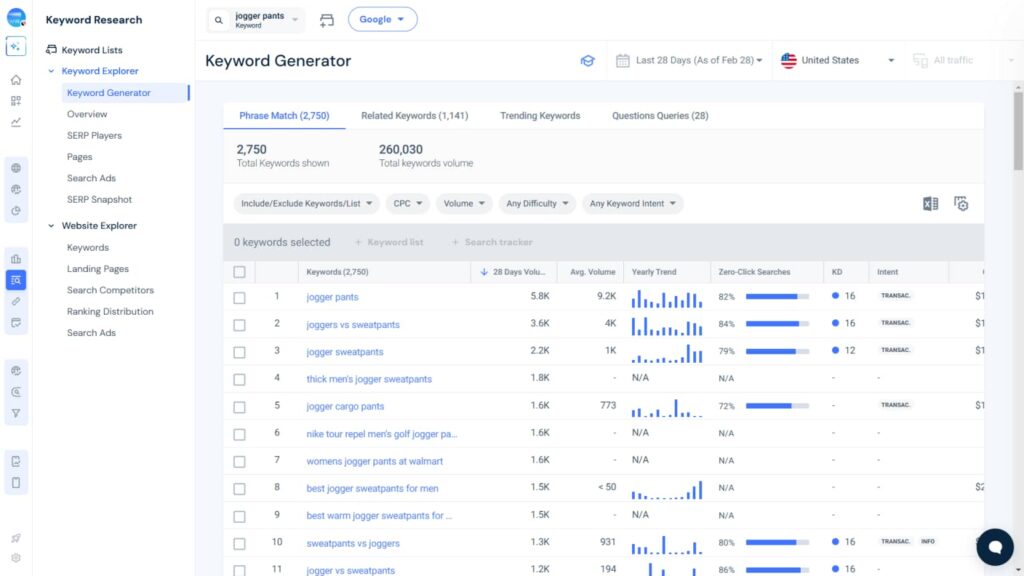The width and height of the screenshot is (1024, 576).
Task: Open the line chart trends icon in sidebar
Action: (x=14, y=120)
